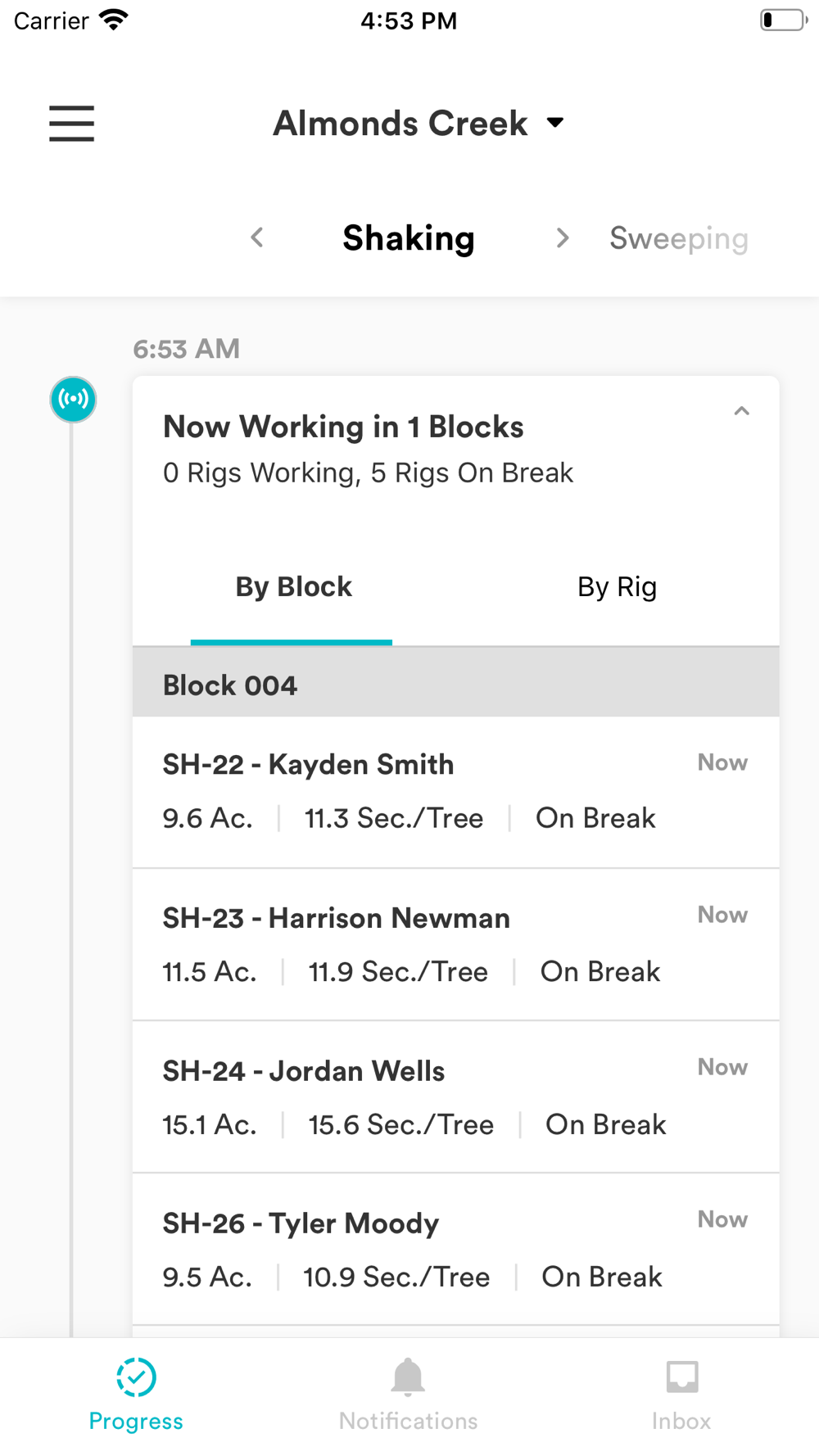The width and height of the screenshot is (819, 1456).
Task: Go to previous stage with left arrow
Action: pos(257,237)
